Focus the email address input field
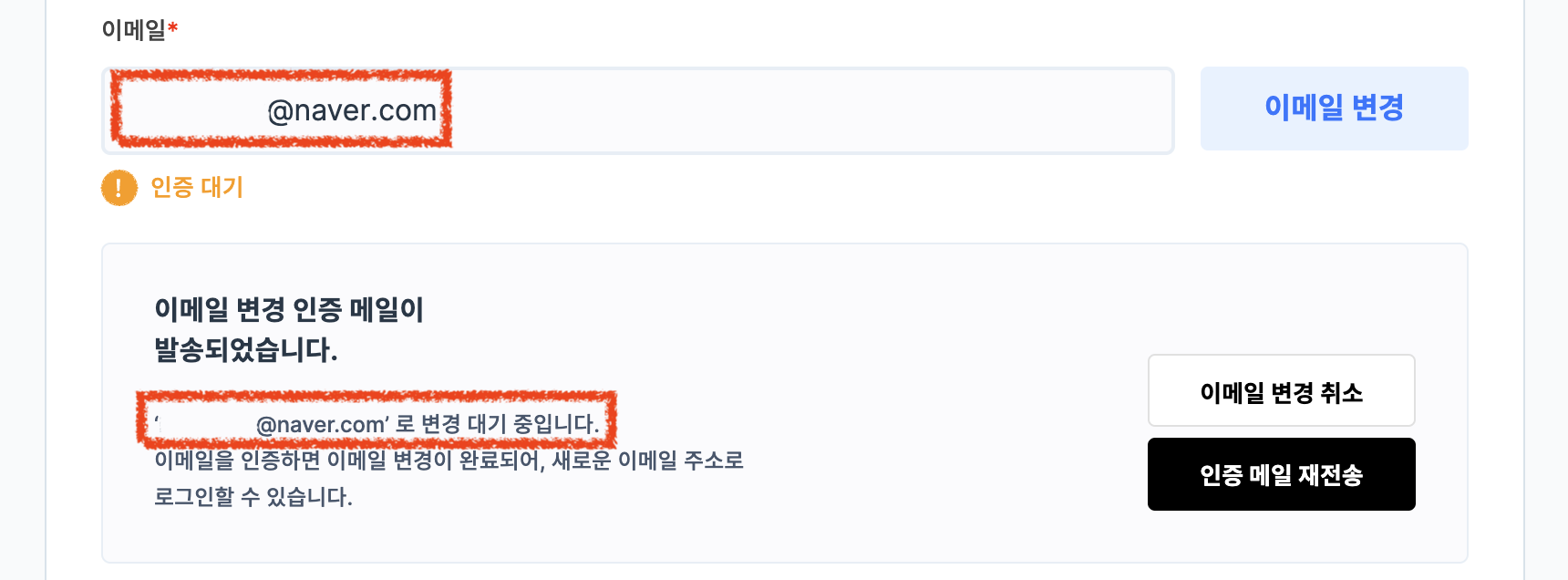 637,110
